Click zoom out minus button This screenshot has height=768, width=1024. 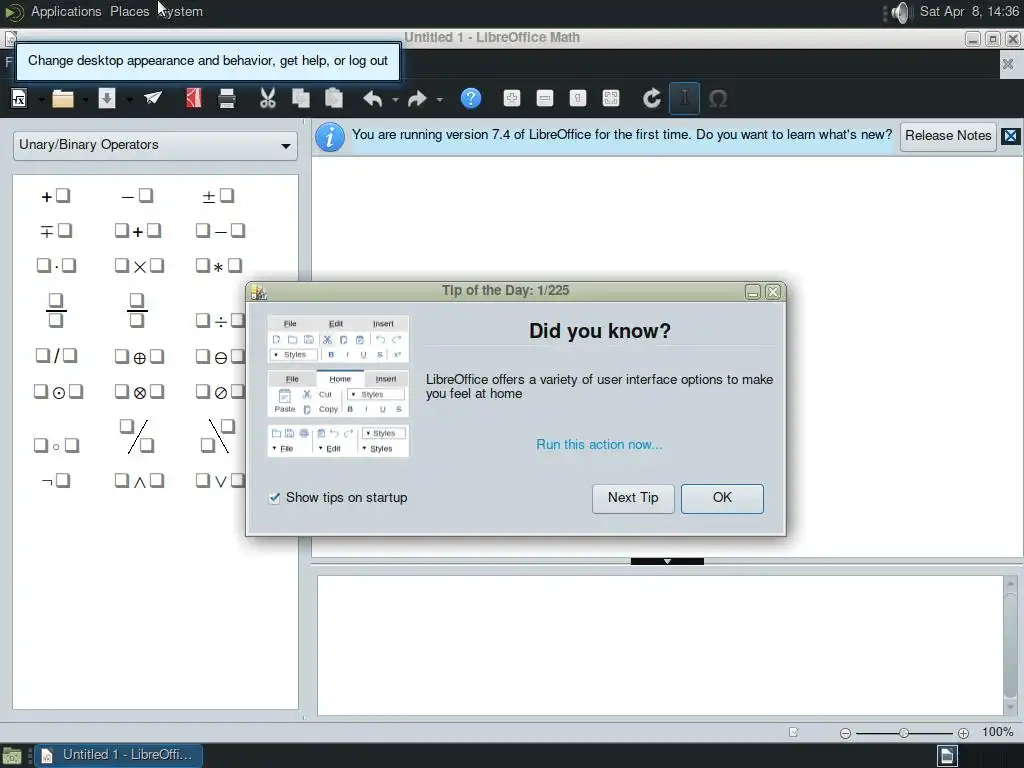[845, 733]
